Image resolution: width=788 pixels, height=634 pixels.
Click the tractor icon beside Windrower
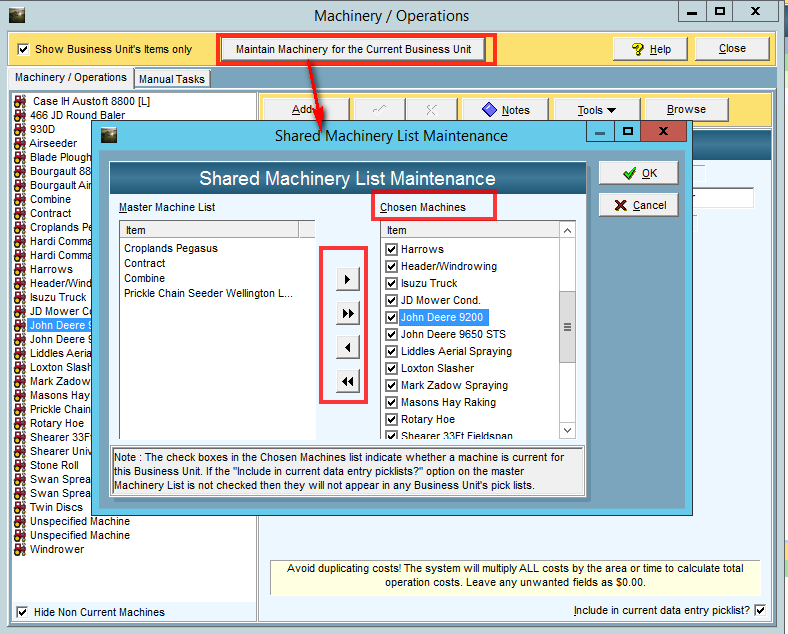(x=20, y=549)
